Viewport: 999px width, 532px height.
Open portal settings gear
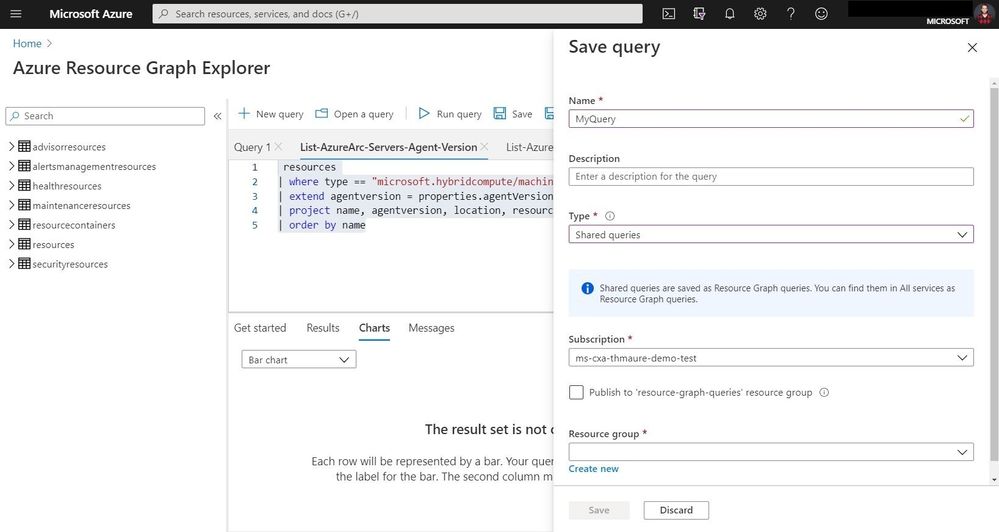click(760, 13)
